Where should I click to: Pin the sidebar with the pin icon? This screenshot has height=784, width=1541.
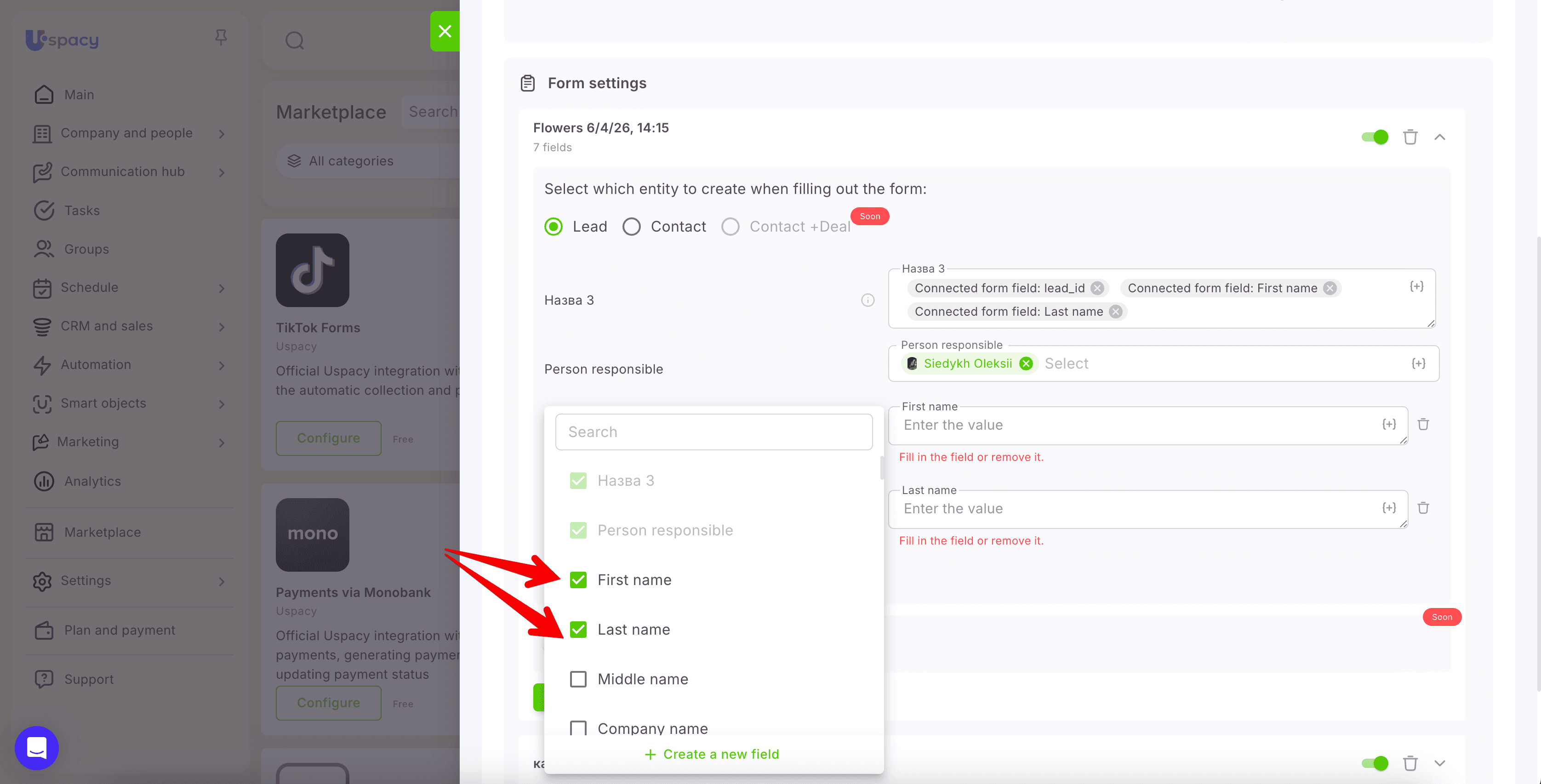221,38
